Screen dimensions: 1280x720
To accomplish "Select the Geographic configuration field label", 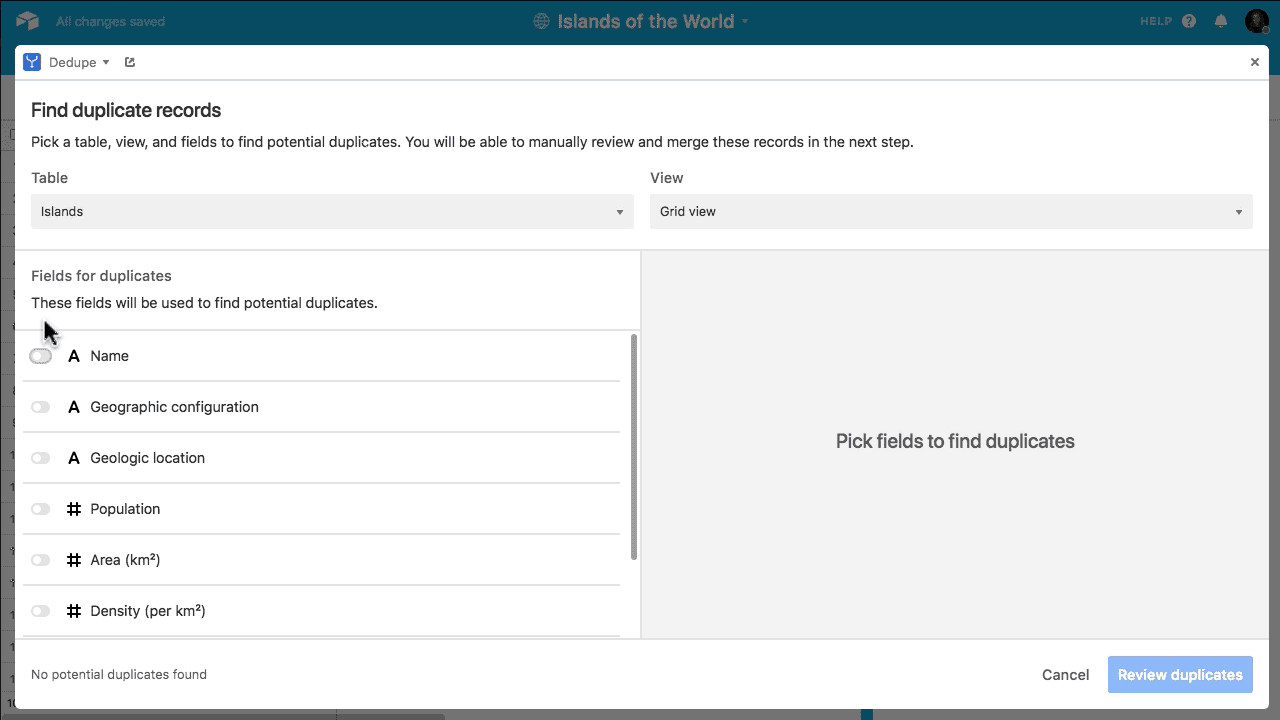I will click(174, 407).
